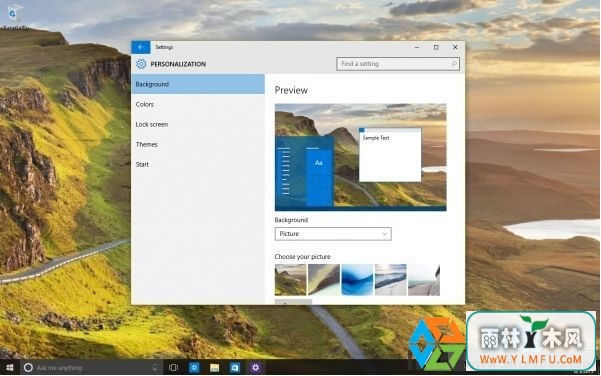Open the Windows Start button
601x376 pixels.
click(x=10, y=368)
